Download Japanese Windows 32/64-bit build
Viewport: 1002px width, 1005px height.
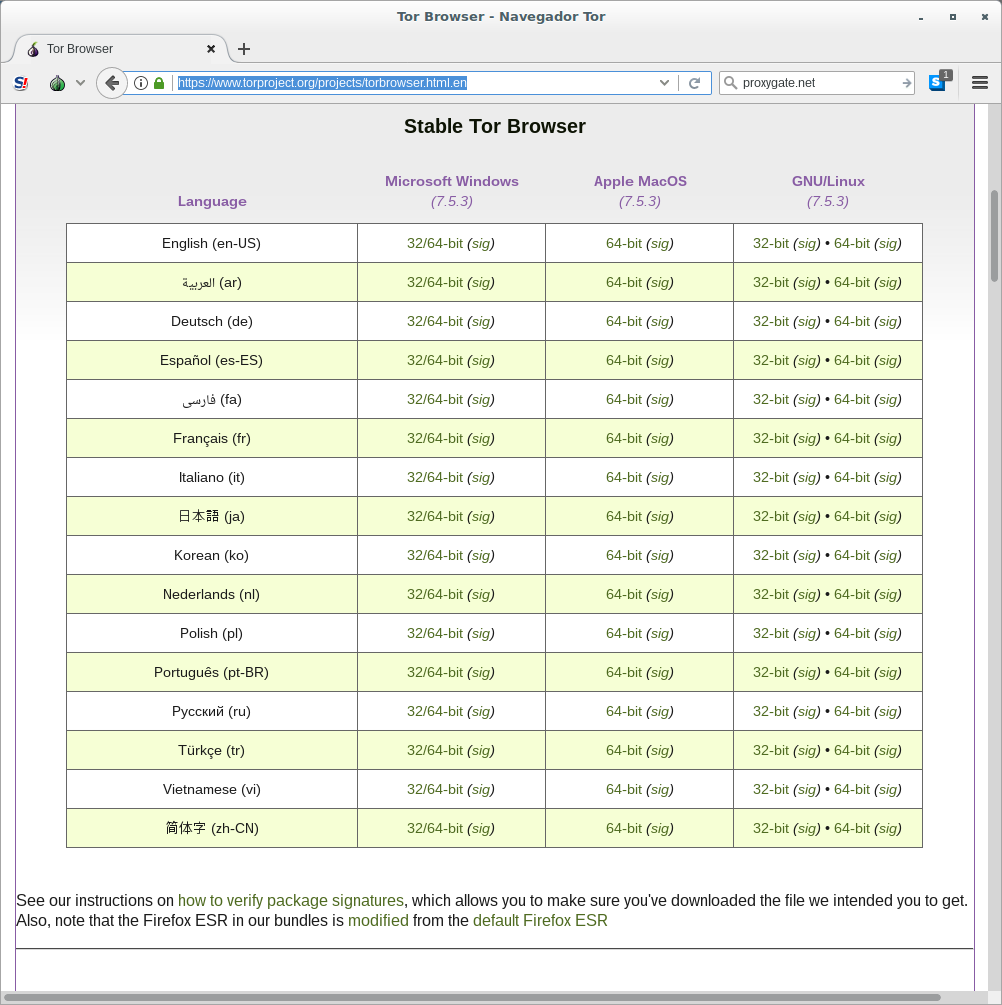435,517
